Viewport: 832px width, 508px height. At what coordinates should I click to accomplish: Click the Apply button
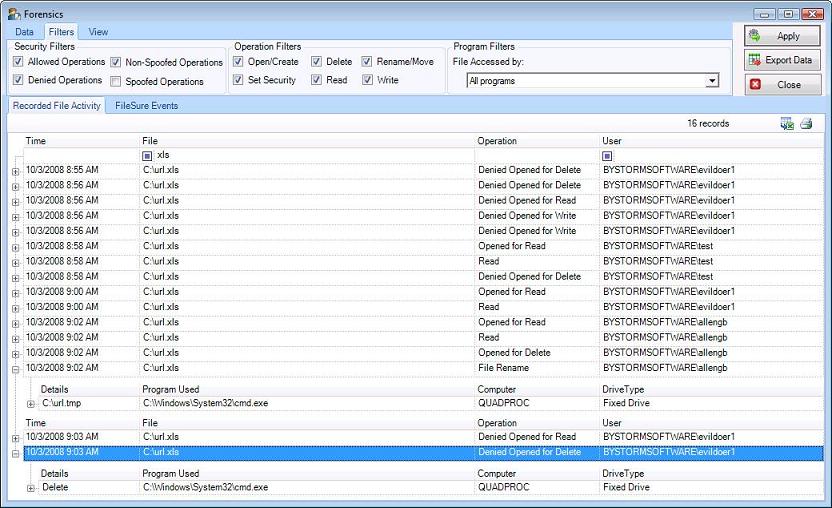(x=782, y=36)
